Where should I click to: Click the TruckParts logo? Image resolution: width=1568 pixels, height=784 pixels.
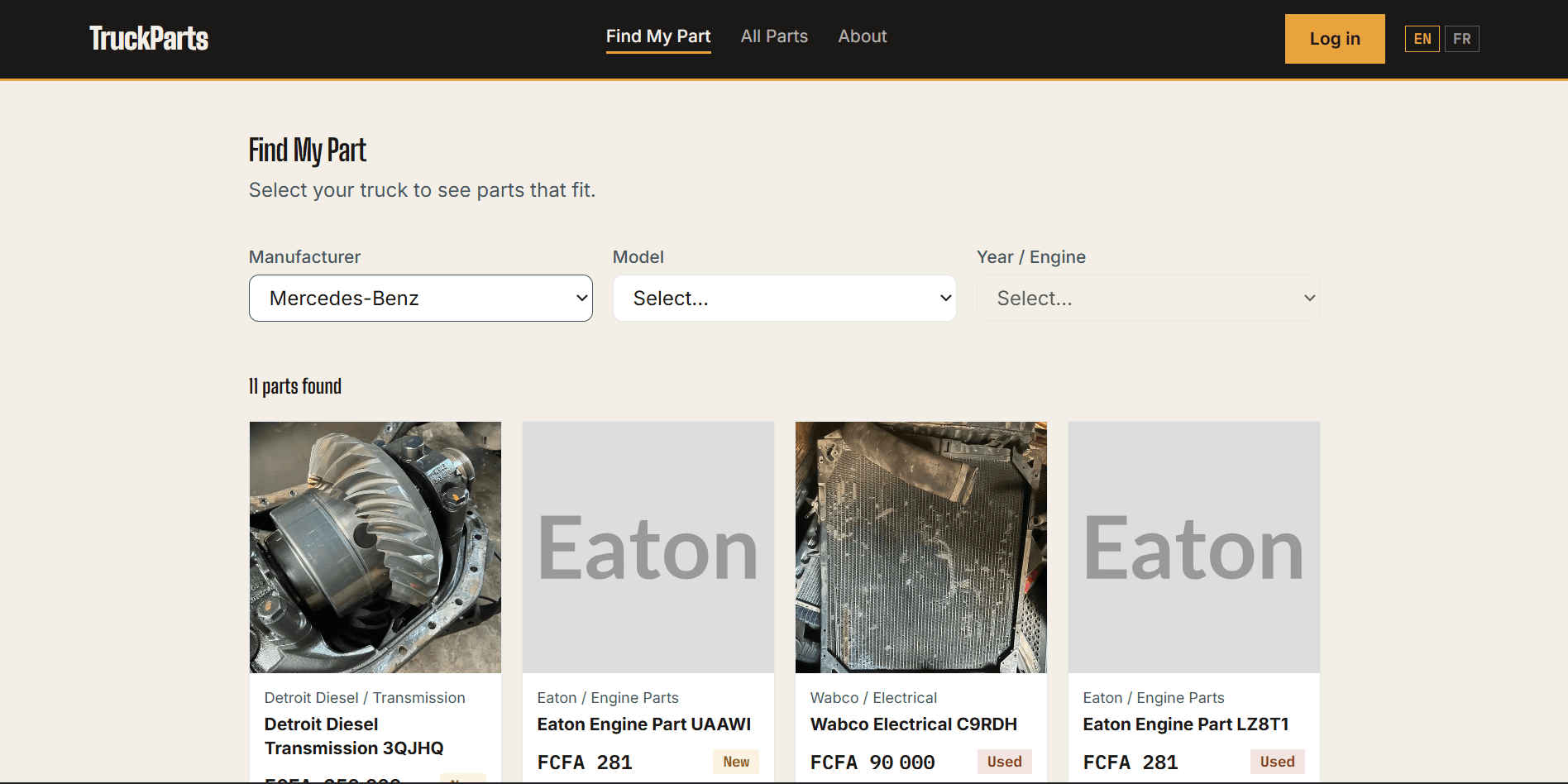point(149,38)
